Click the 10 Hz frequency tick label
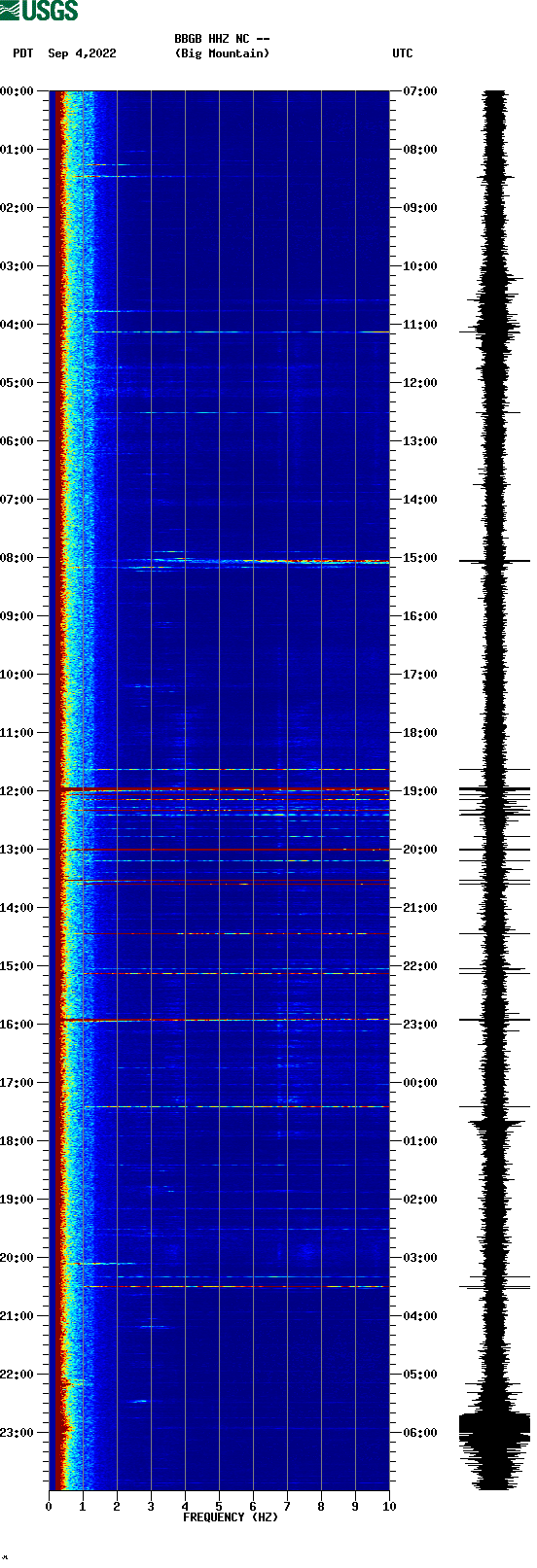 click(389, 1507)
